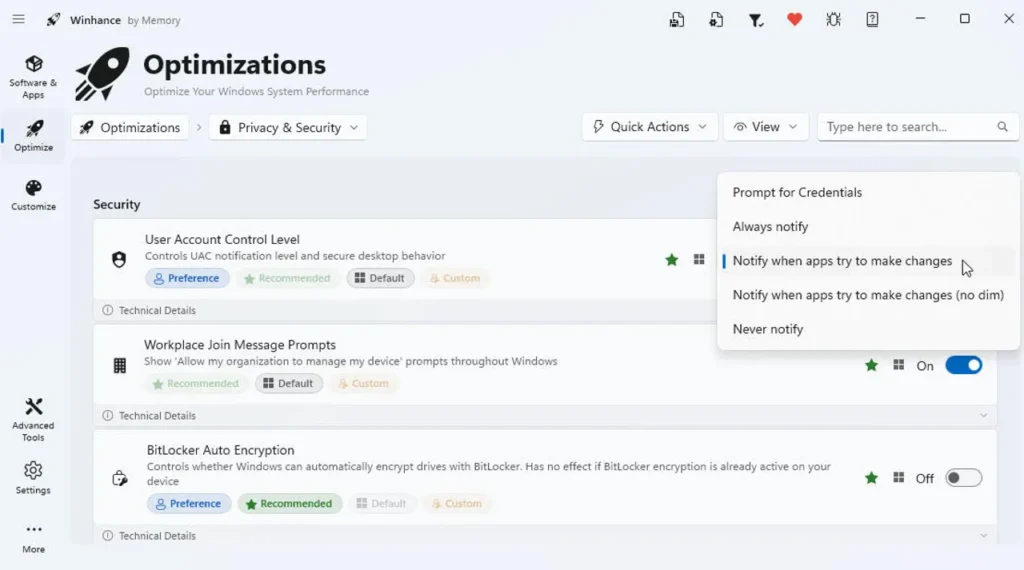Click the import configuration gear-file icon
Screen dimensions: 1024x570
tap(716, 19)
